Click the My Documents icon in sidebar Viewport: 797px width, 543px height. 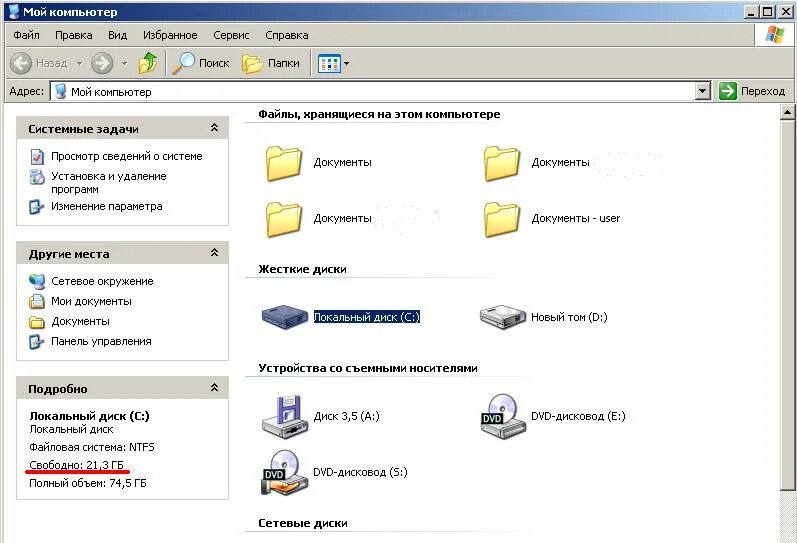37,301
